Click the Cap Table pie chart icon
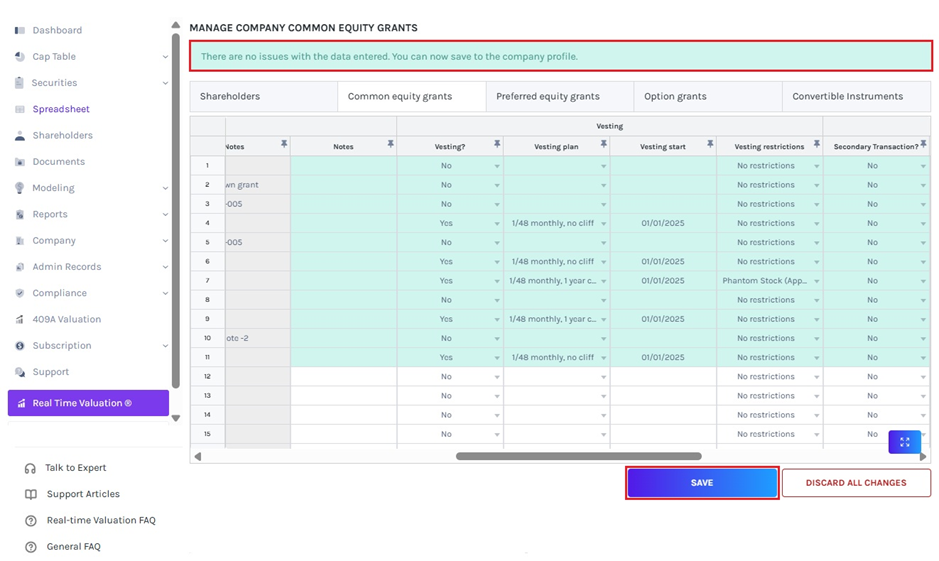The width and height of the screenshot is (939, 561). [20, 57]
